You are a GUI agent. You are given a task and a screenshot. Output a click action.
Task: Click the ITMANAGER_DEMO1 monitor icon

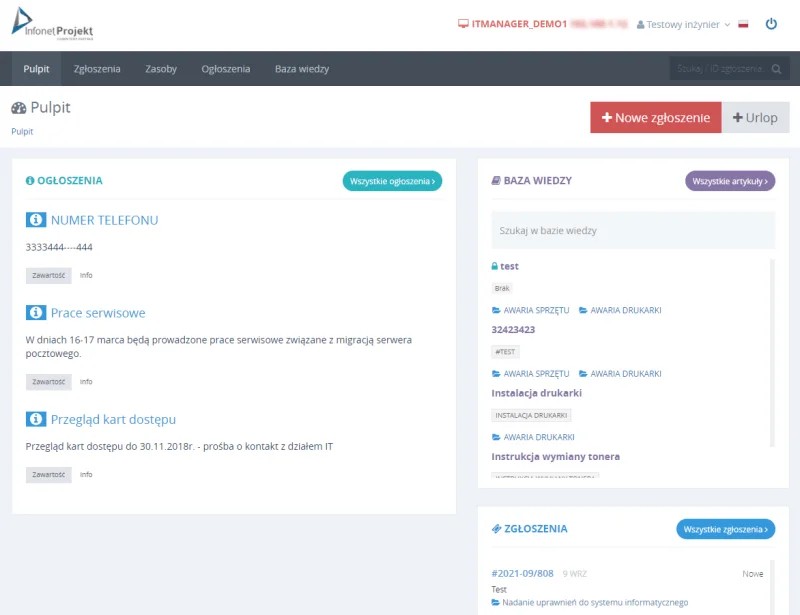pyautogui.click(x=463, y=24)
